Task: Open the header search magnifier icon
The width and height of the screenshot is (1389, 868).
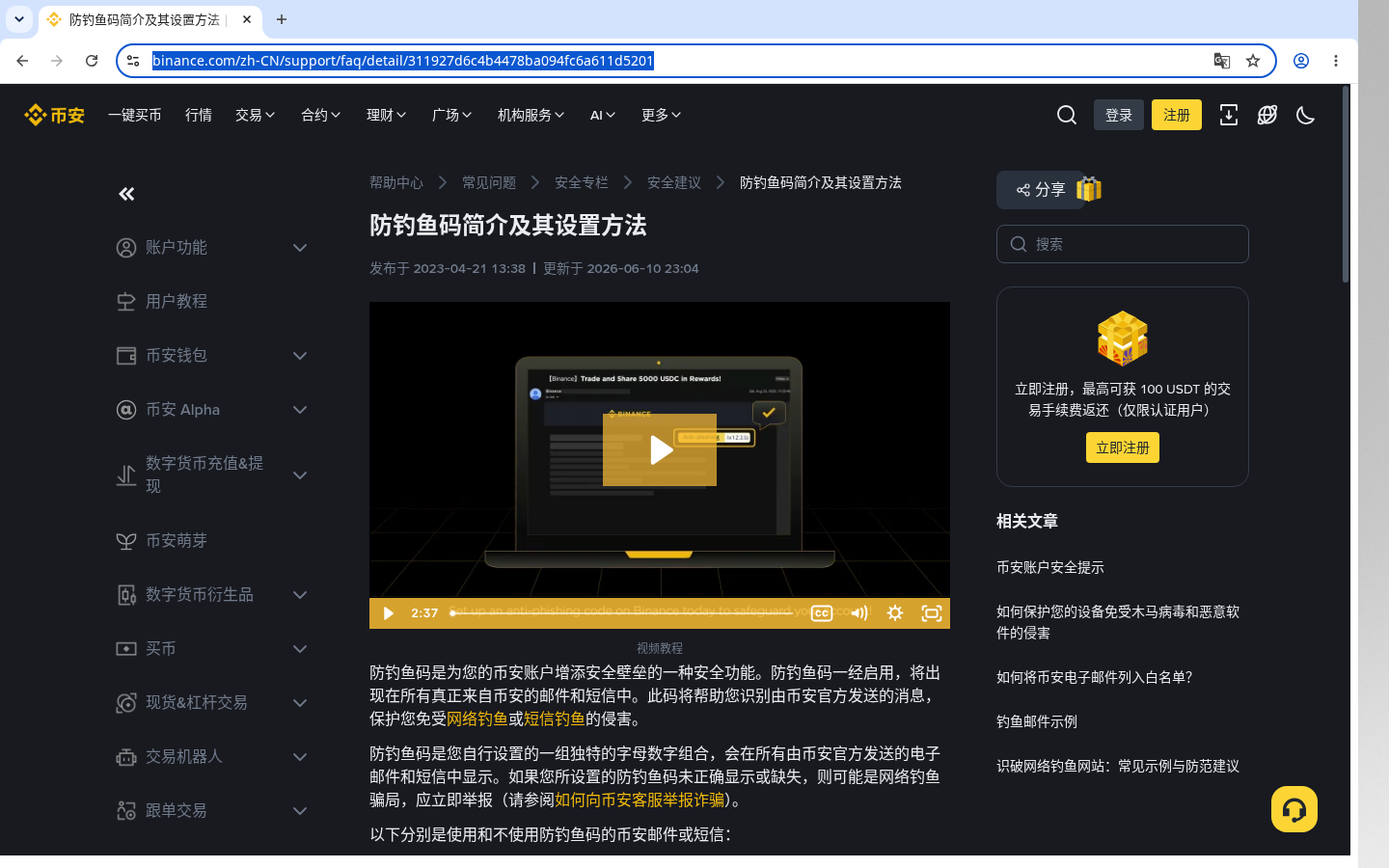Action: click(1067, 115)
